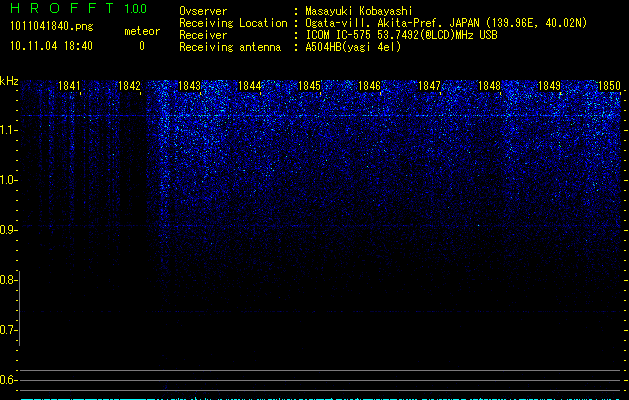Image resolution: width=629 pixels, height=400 pixels.
Task: Click the 1843 time marker
Action: 189,86
